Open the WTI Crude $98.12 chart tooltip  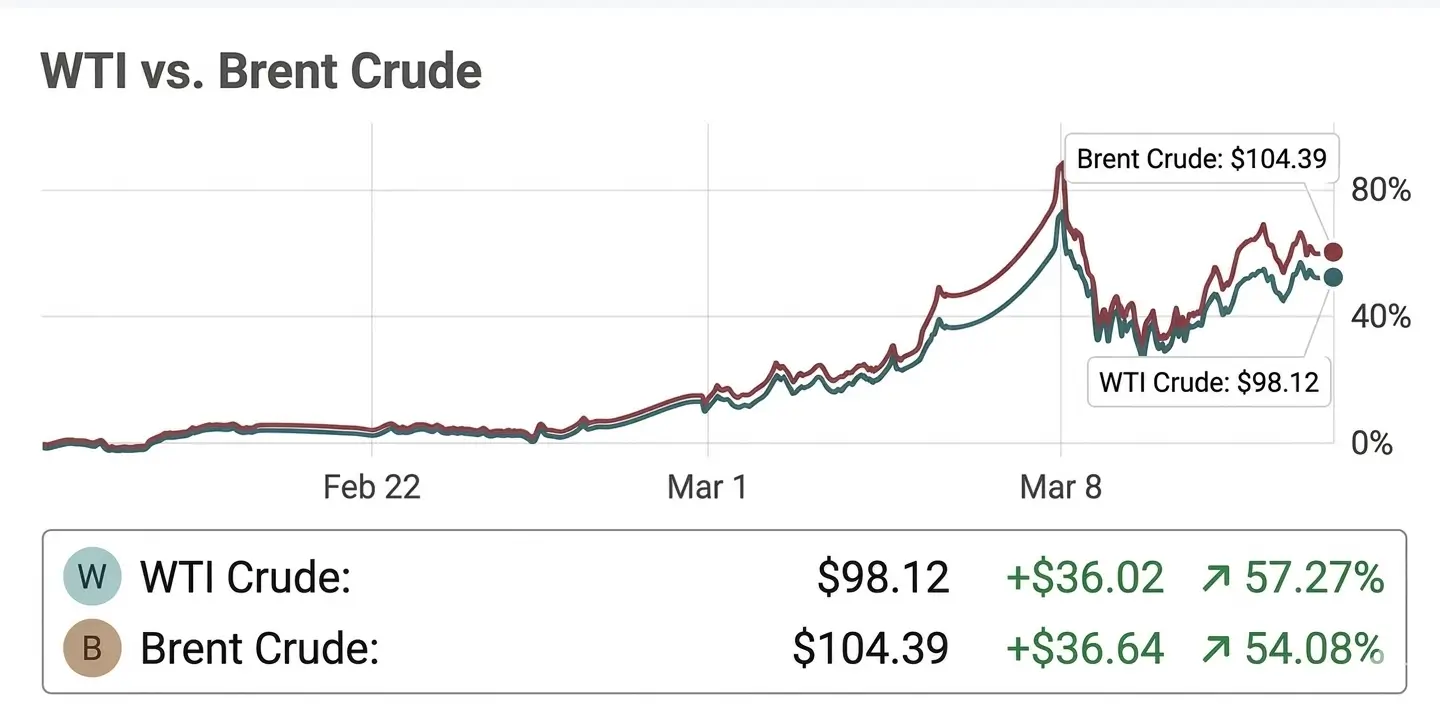[1208, 381]
